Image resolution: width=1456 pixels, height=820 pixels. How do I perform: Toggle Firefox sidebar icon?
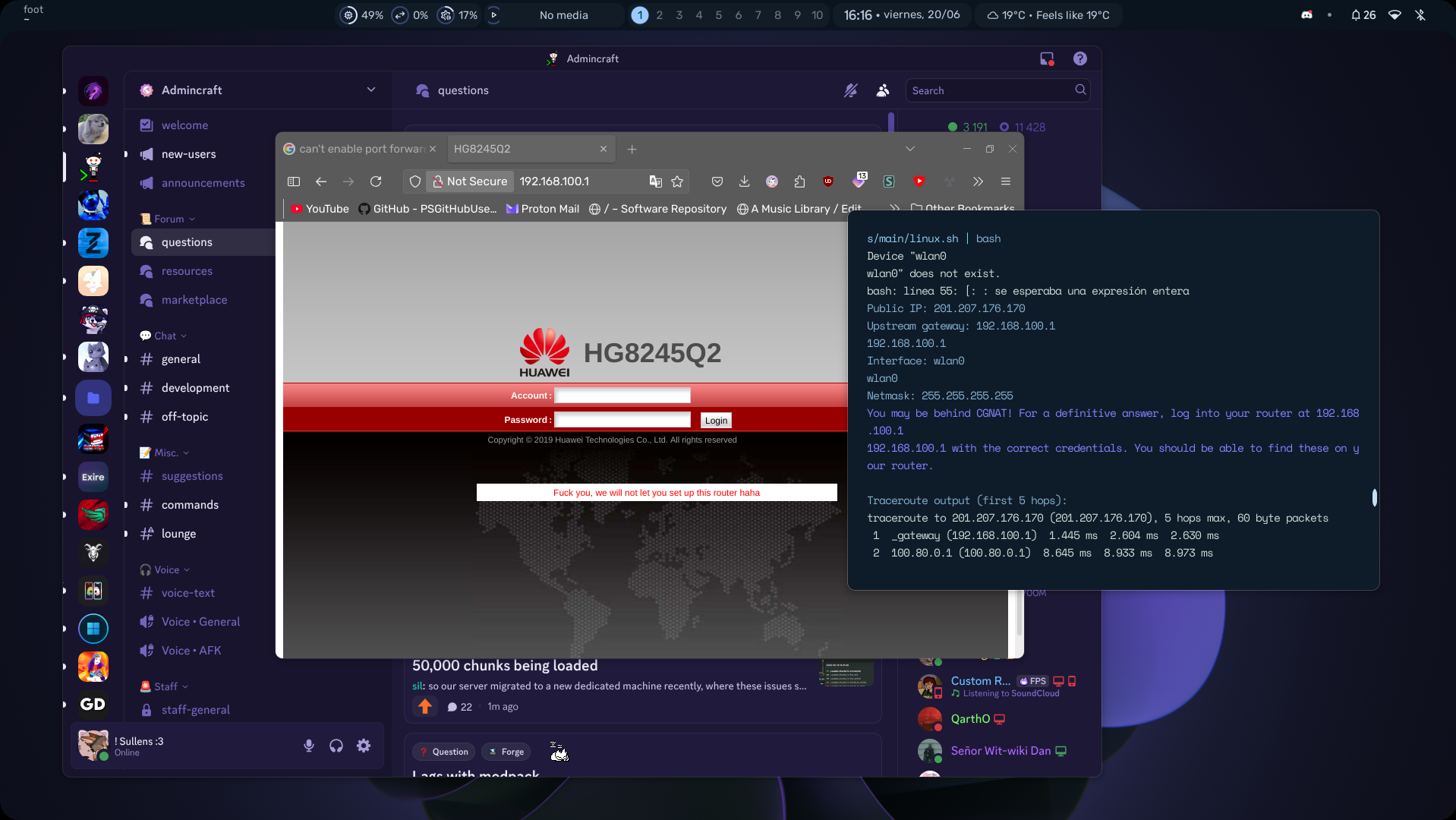point(294,181)
